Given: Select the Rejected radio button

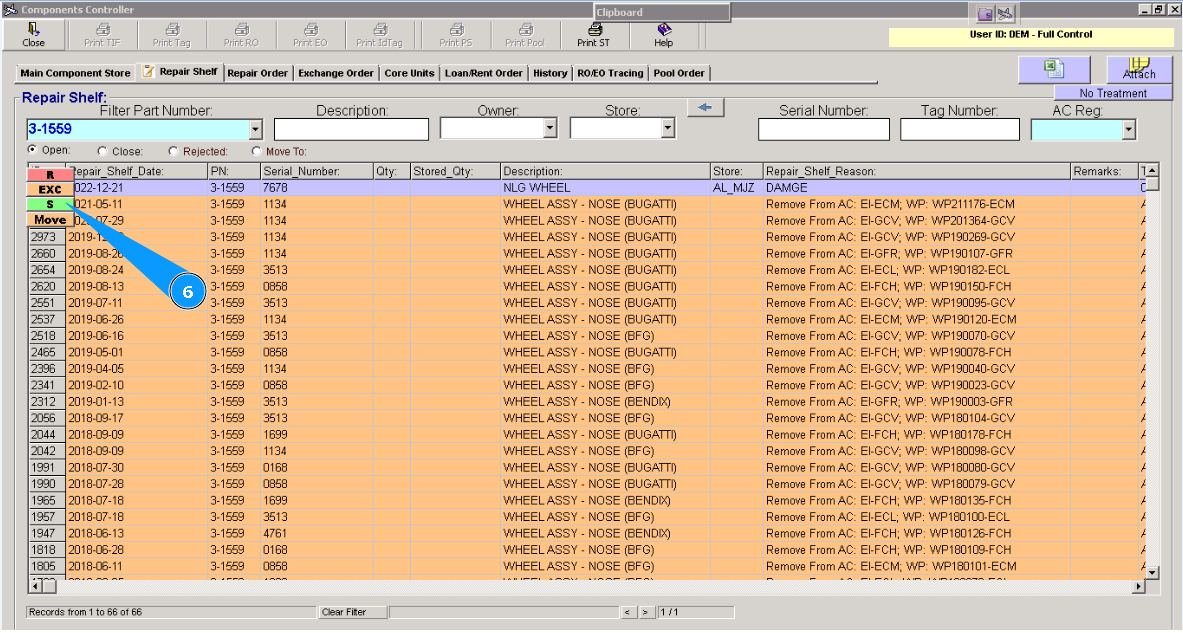Looking at the screenshot, I should pyautogui.click(x=174, y=151).
